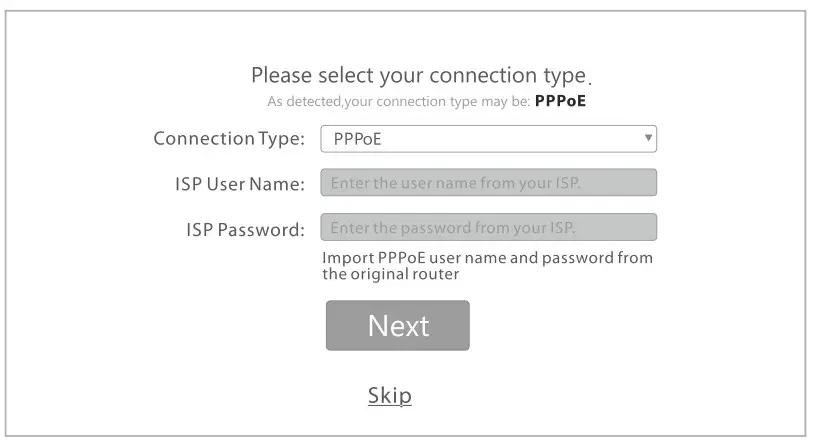
Task: Click 'the original router' link text
Action: point(390,273)
